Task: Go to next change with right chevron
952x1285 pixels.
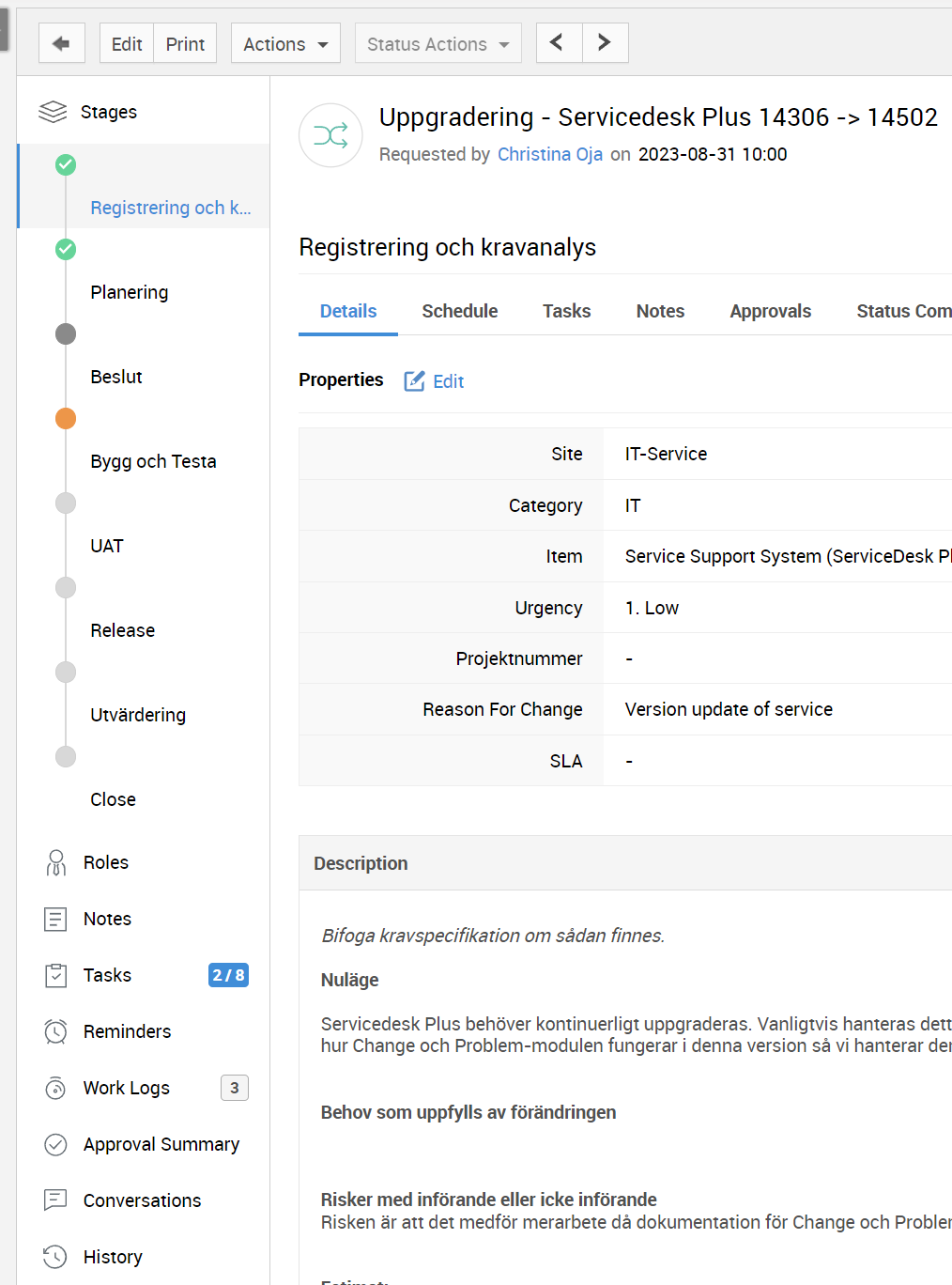Action: [x=606, y=43]
